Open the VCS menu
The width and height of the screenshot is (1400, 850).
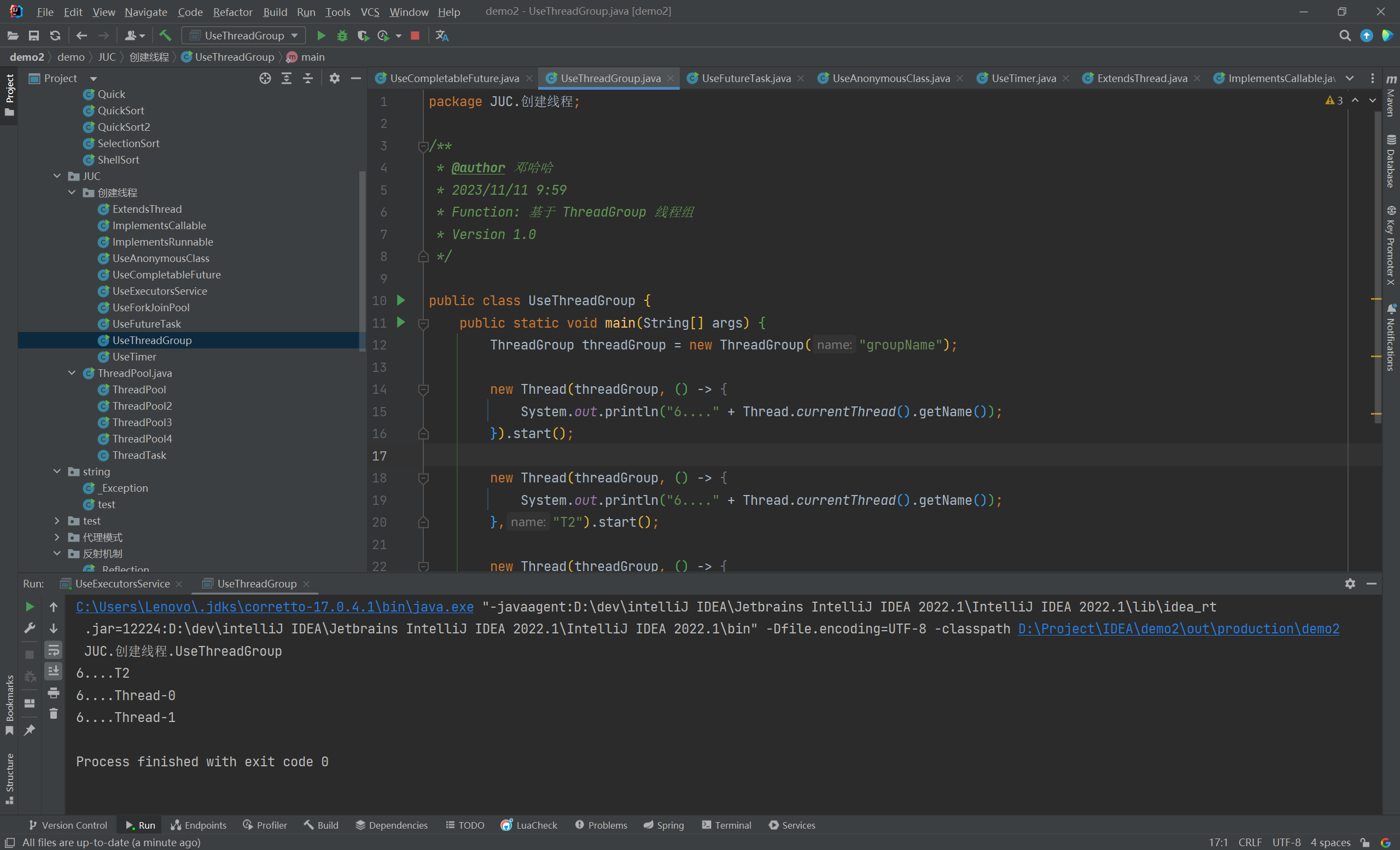370,11
